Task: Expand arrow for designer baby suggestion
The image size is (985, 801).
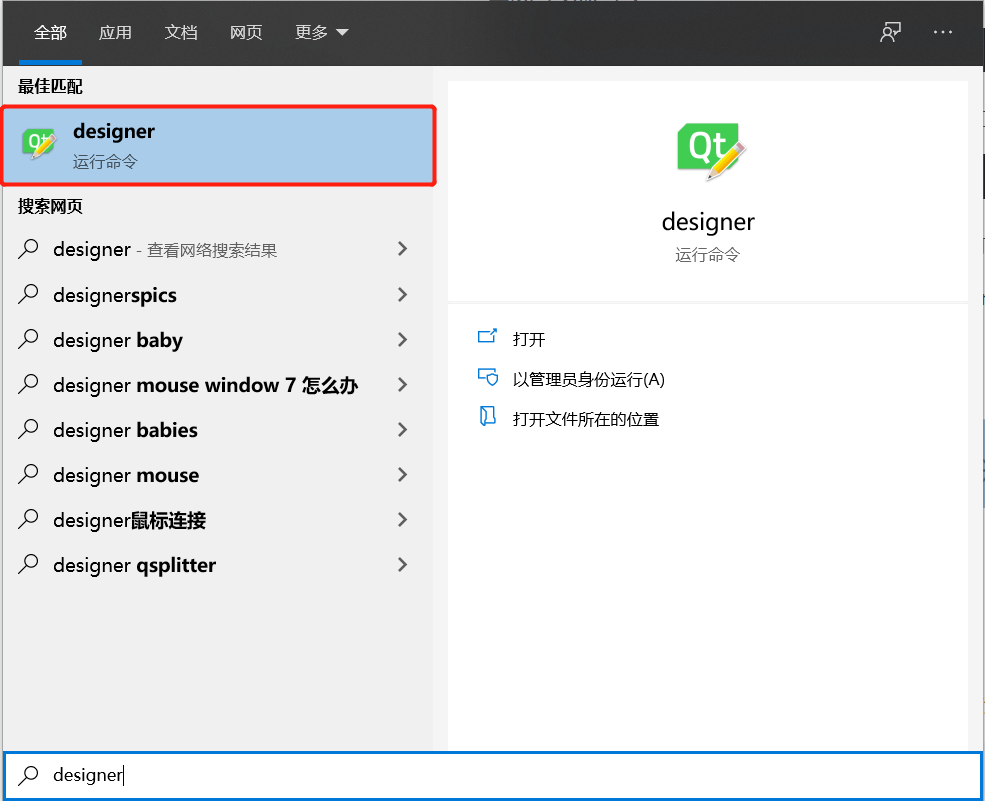Action: (x=403, y=339)
